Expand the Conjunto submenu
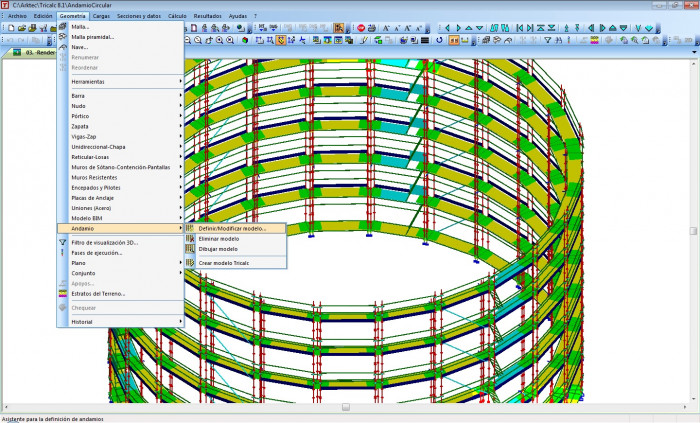 121,273
